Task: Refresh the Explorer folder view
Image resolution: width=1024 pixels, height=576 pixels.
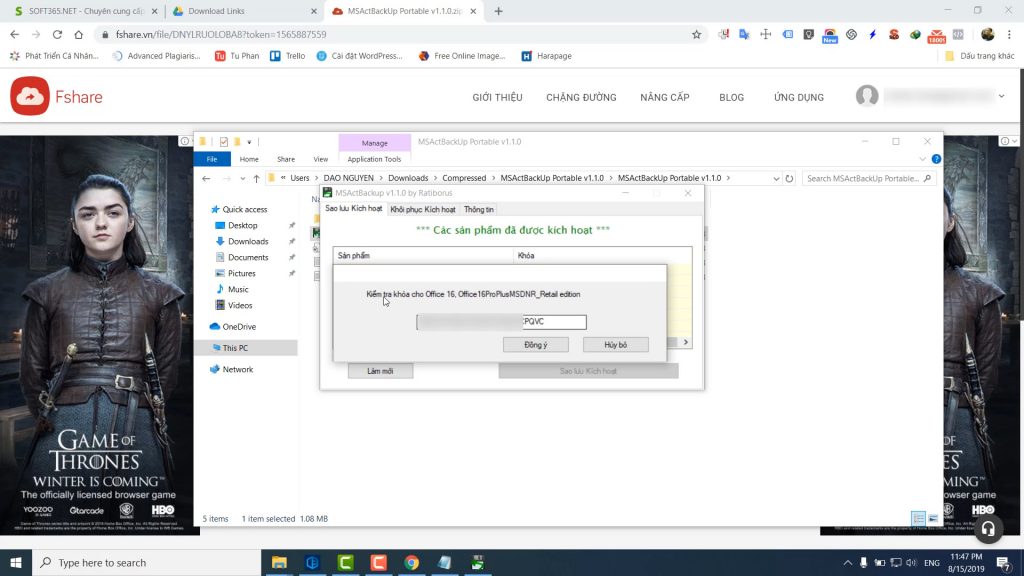Action: click(789, 178)
